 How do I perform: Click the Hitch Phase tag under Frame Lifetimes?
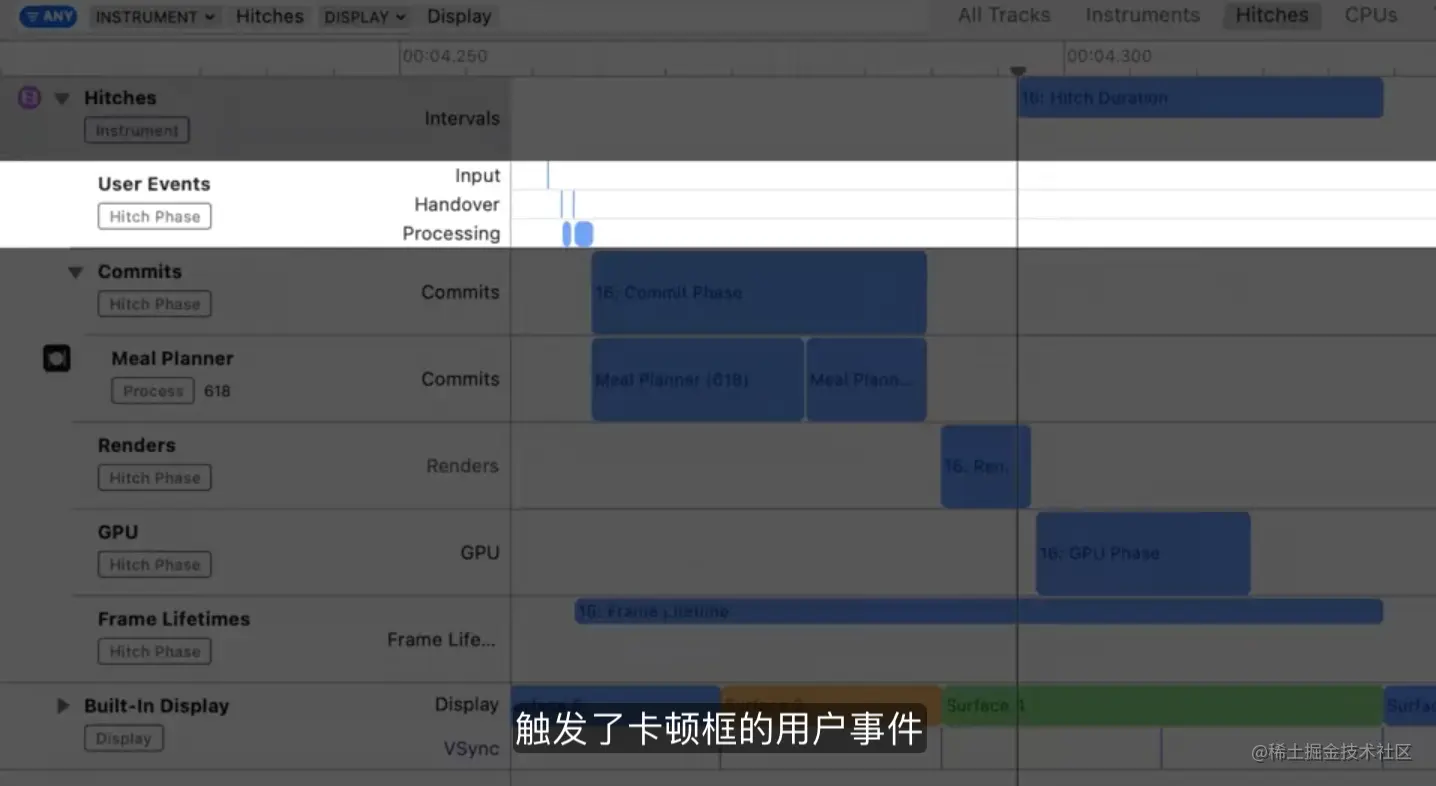click(155, 652)
